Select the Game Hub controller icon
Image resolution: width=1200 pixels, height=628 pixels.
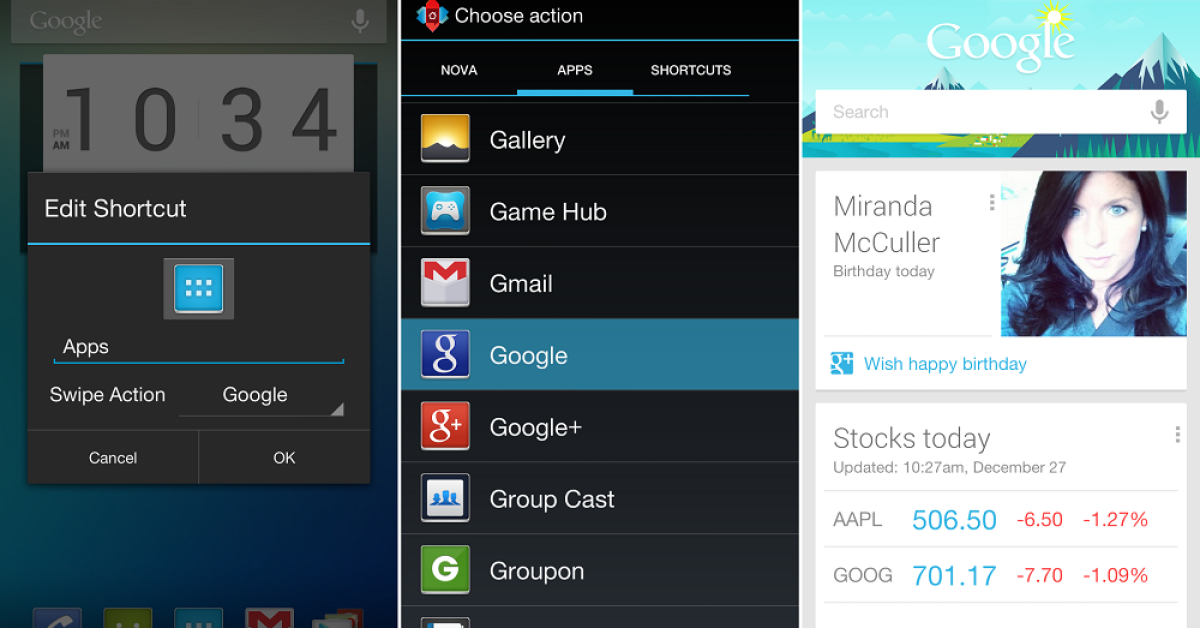[x=445, y=211]
